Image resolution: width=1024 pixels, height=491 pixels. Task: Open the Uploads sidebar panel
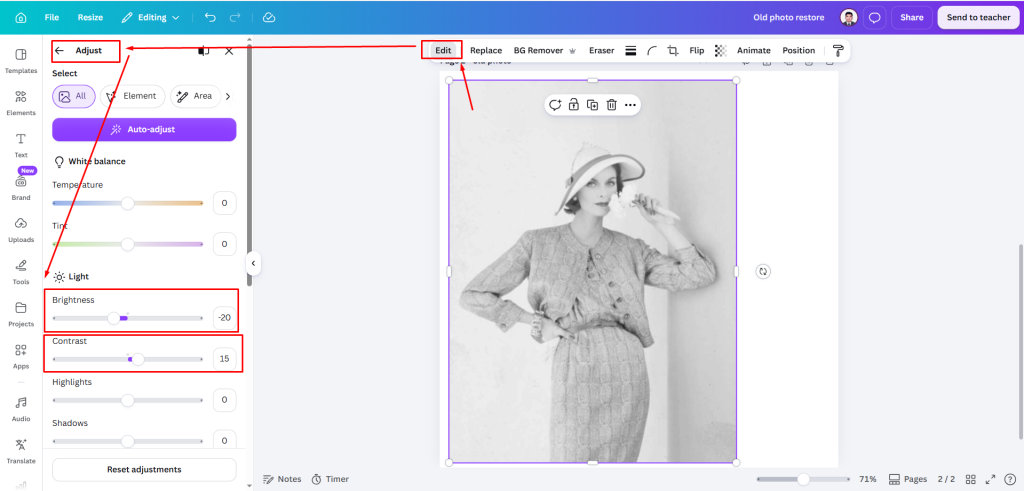pyautogui.click(x=21, y=230)
